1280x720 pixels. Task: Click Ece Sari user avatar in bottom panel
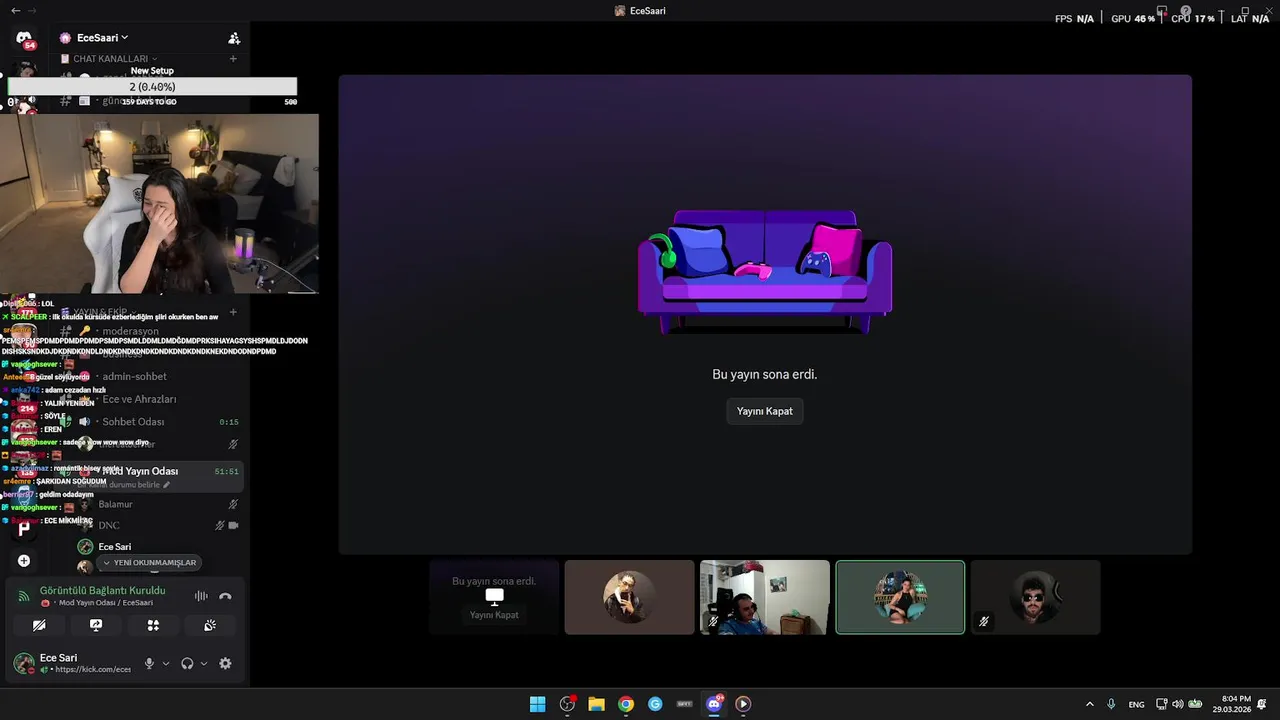pyautogui.click(x=23, y=663)
